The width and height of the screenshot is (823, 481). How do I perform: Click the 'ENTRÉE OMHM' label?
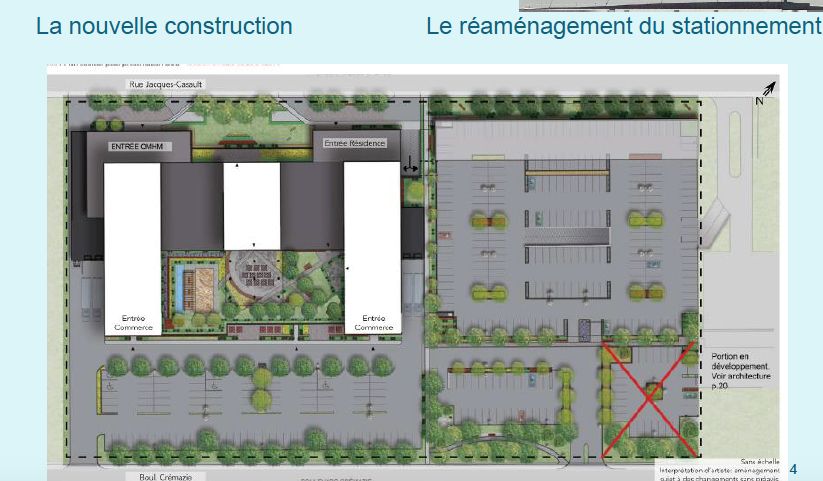135,147
